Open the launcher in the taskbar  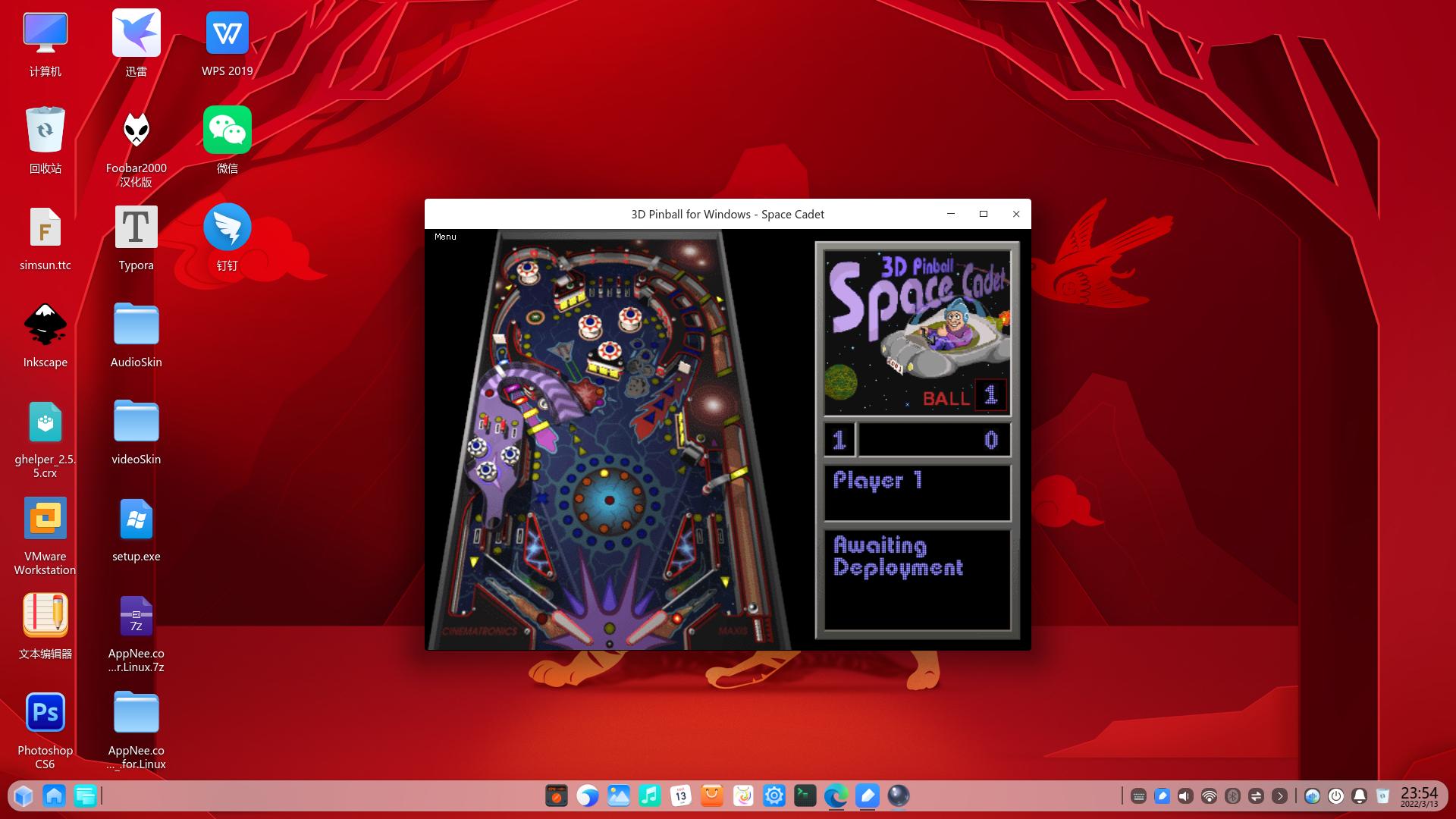click(x=24, y=795)
